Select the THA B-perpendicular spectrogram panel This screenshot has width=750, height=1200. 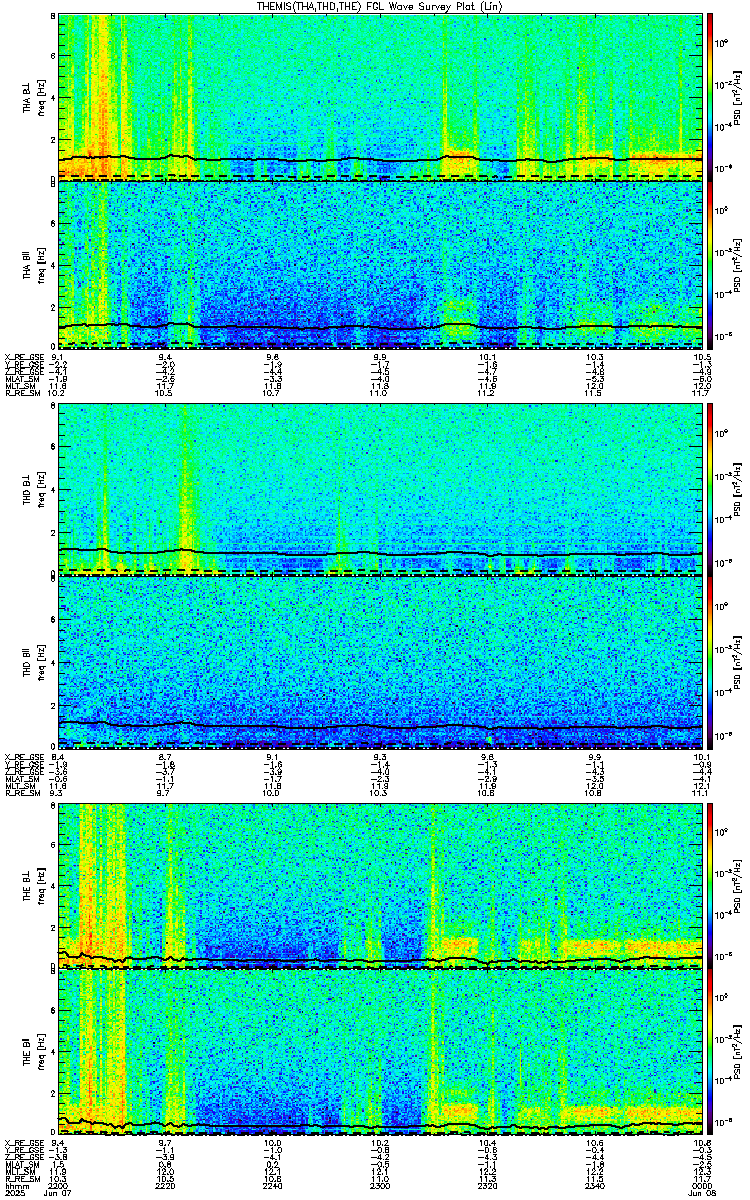tap(380, 96)
